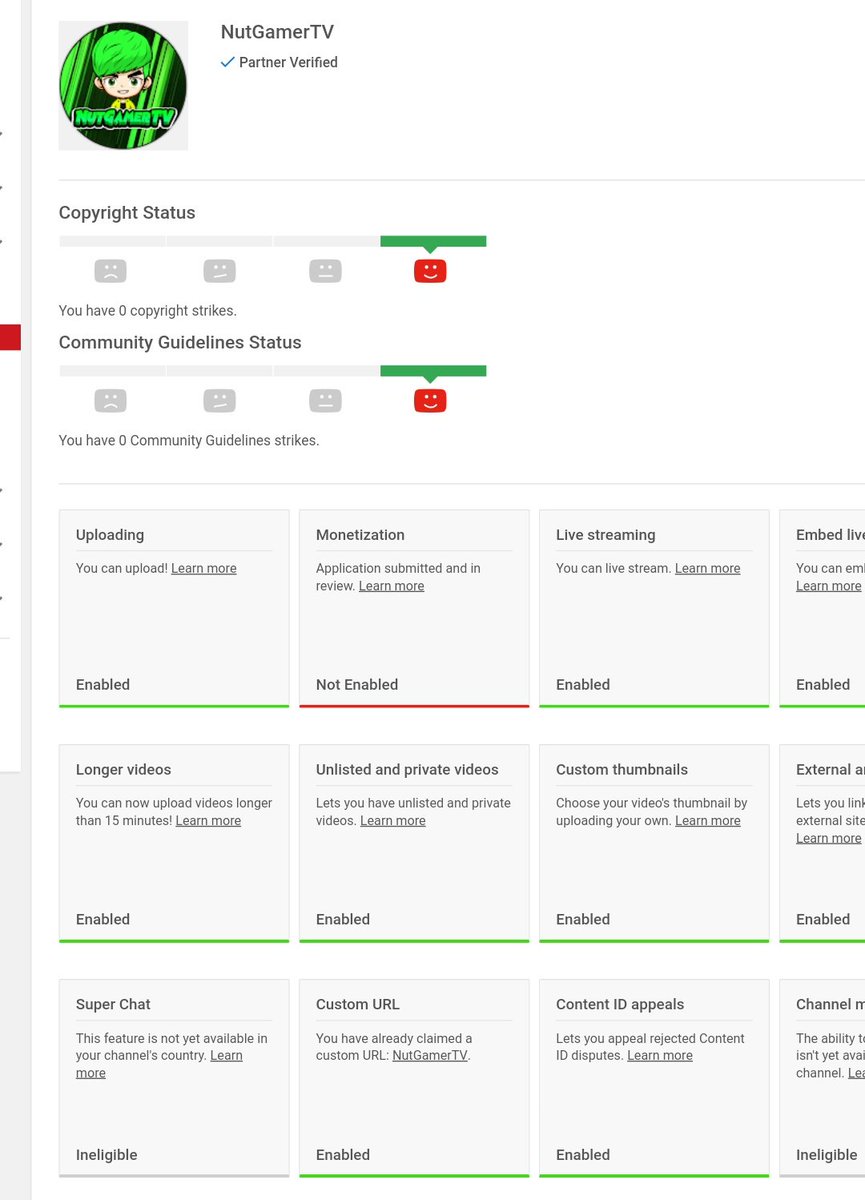Click the Enabled status in Custom URL card
Viewport: 865px width, 1200px height.
tap(343, 1155)
